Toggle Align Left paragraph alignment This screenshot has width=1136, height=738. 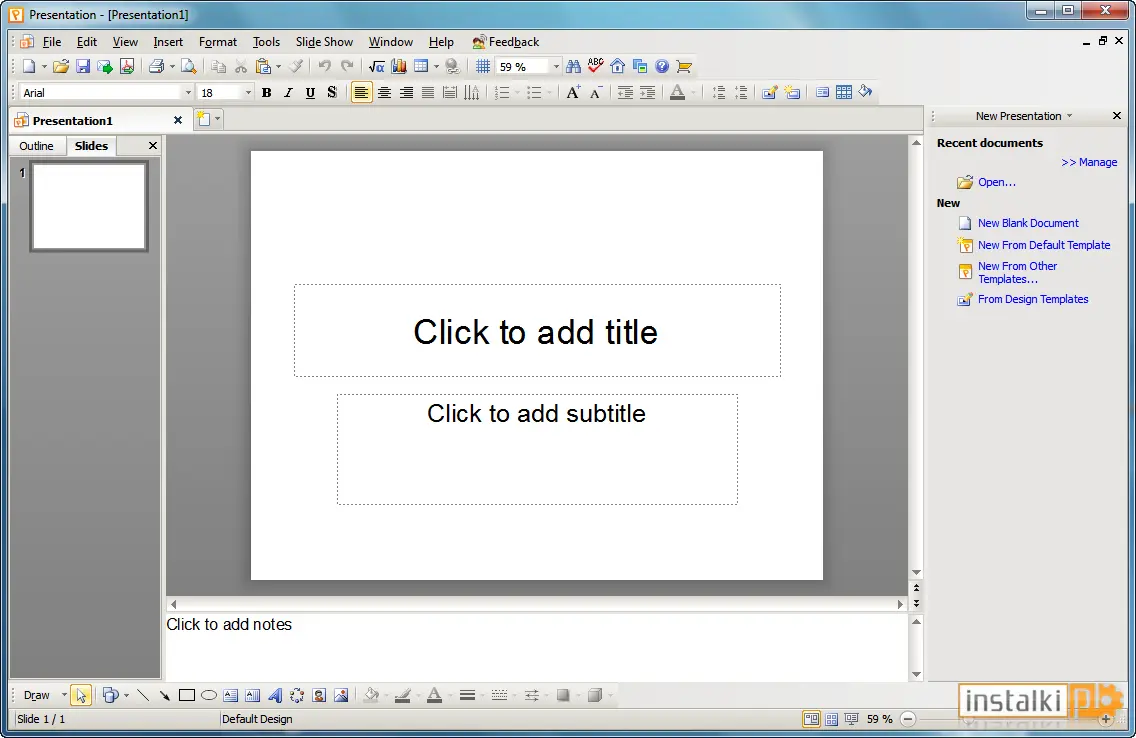[x=362, y=92]
